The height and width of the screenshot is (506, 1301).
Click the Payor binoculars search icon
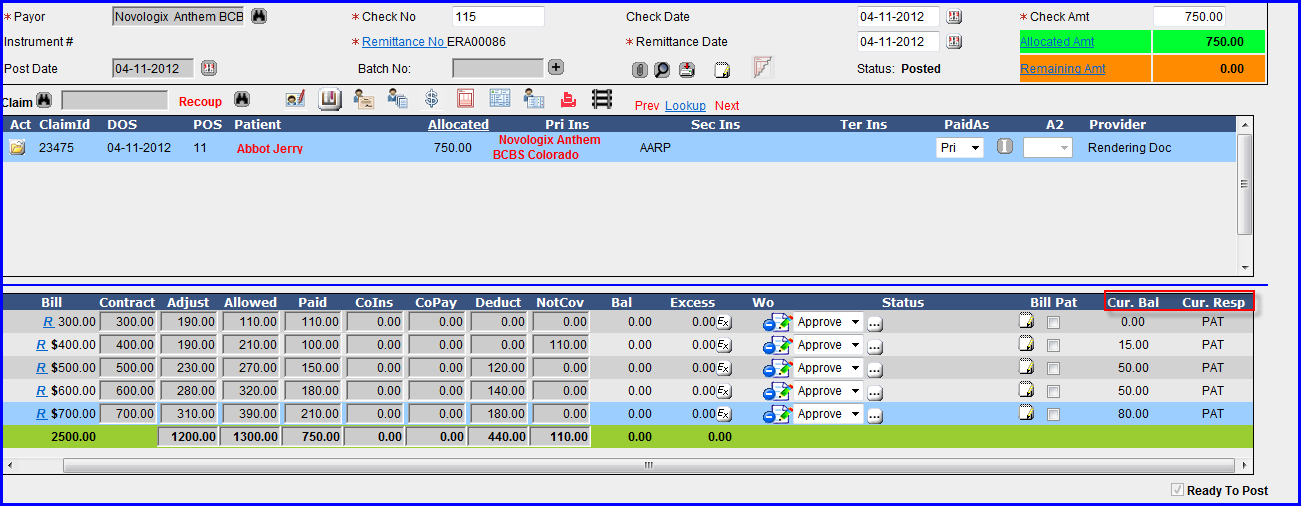[259, 17]
